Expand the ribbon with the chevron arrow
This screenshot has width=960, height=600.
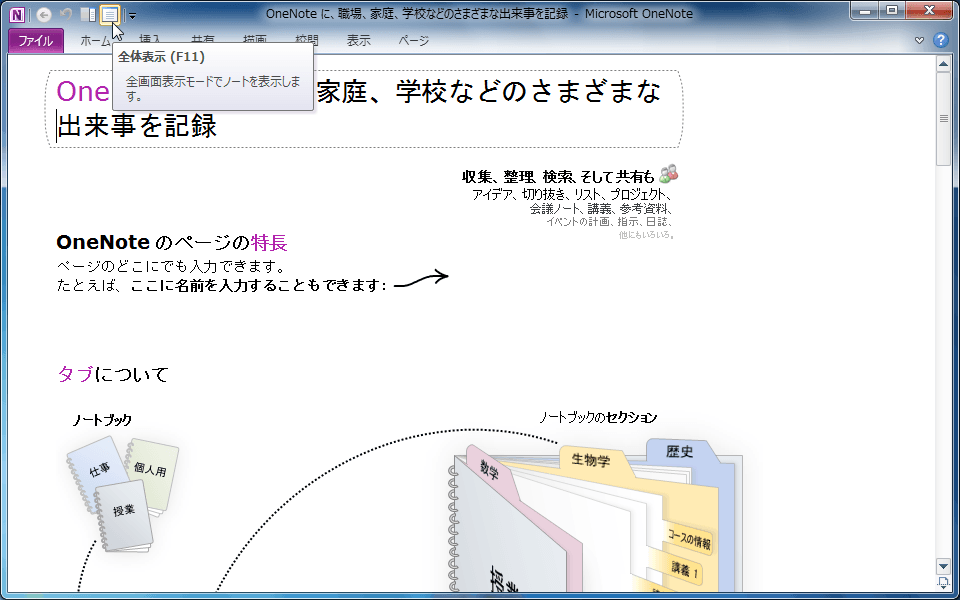919,40
